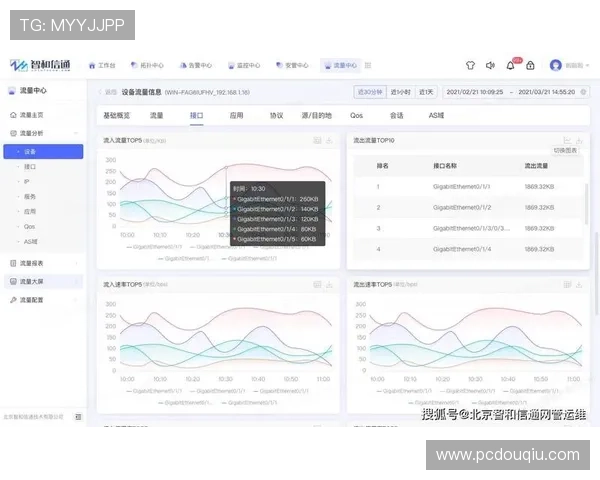600x480 pixels.
Task: Select 设备 in the sidebar
Action: click(43, 152)
